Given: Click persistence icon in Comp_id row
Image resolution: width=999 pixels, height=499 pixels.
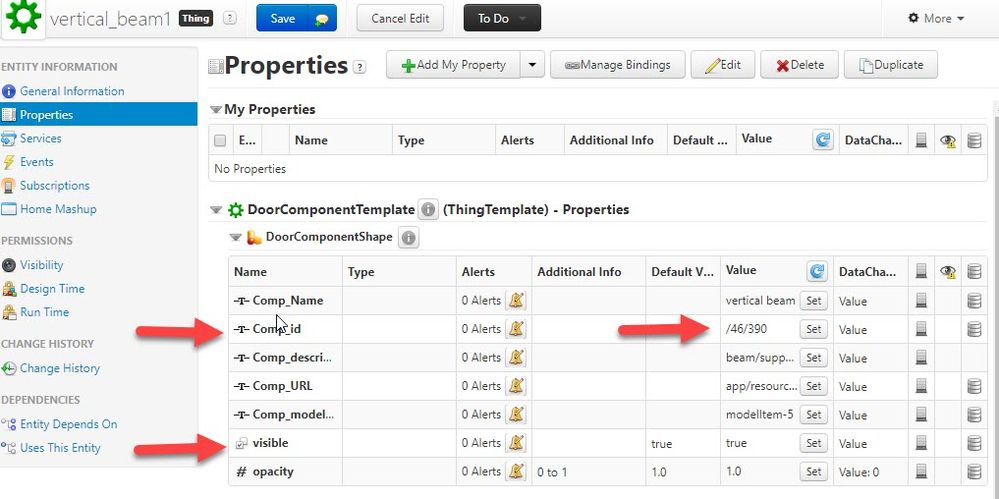Looking at the screenshot, I should 921,329.
